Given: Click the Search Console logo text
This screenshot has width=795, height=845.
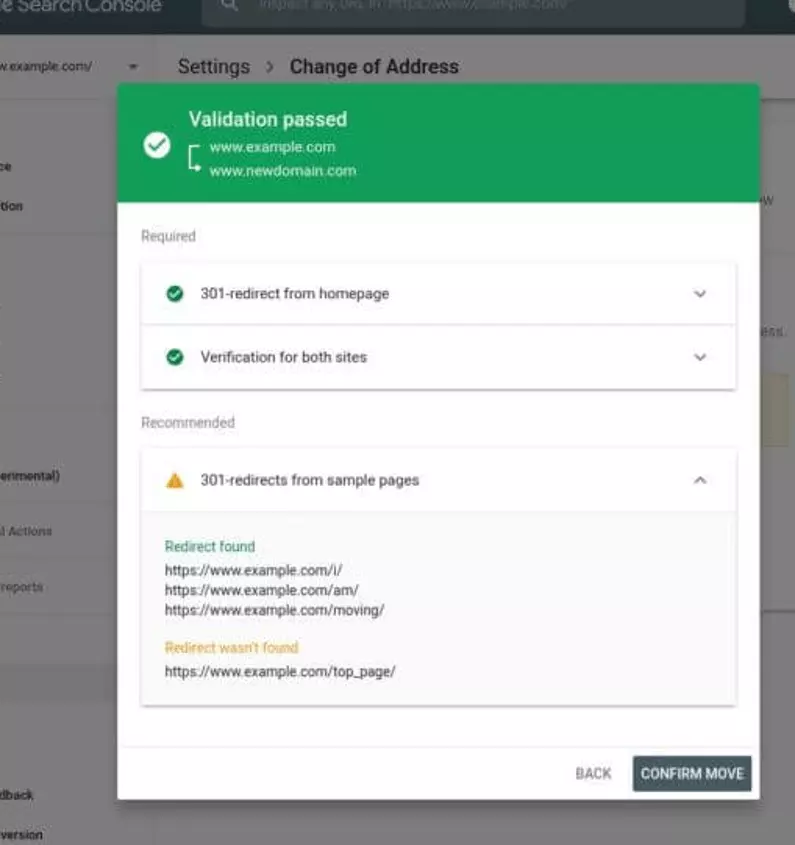Looking at the screenshot, I should click(81, 5).
